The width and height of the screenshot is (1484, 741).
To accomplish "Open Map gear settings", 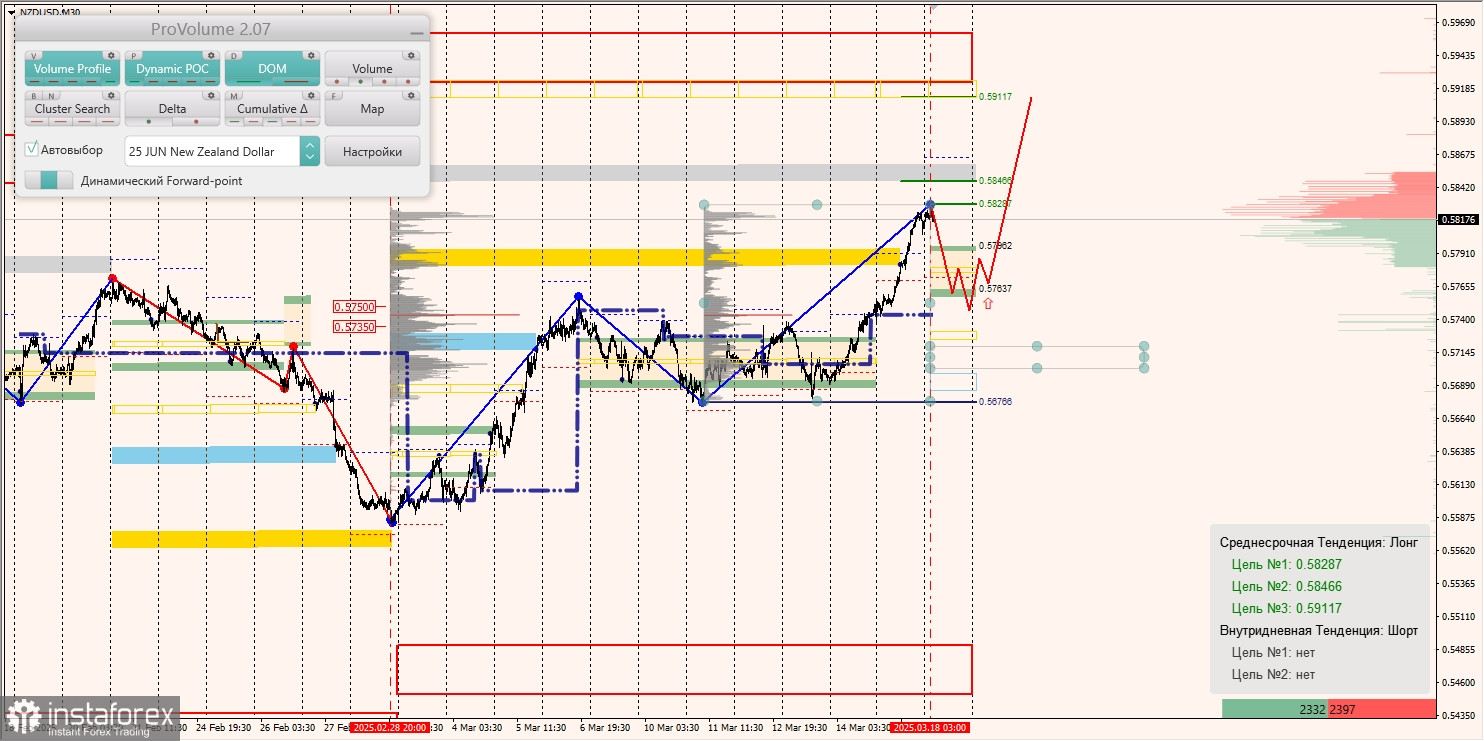I will point(411,96).
